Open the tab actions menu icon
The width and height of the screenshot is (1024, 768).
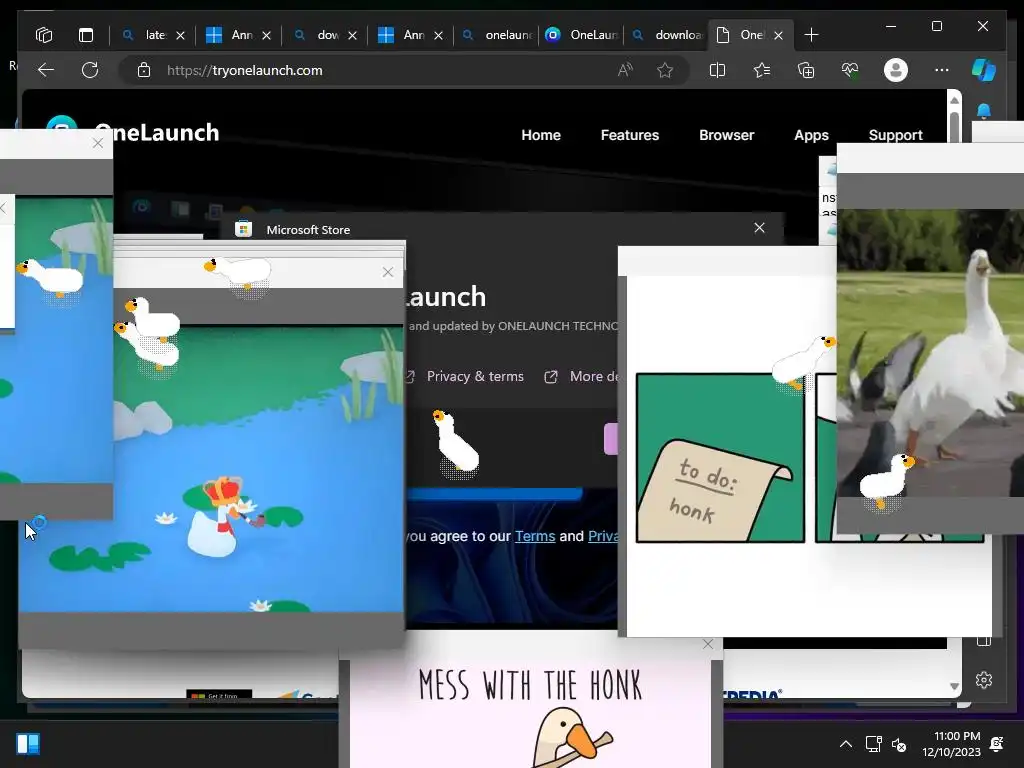pos(86,35)
